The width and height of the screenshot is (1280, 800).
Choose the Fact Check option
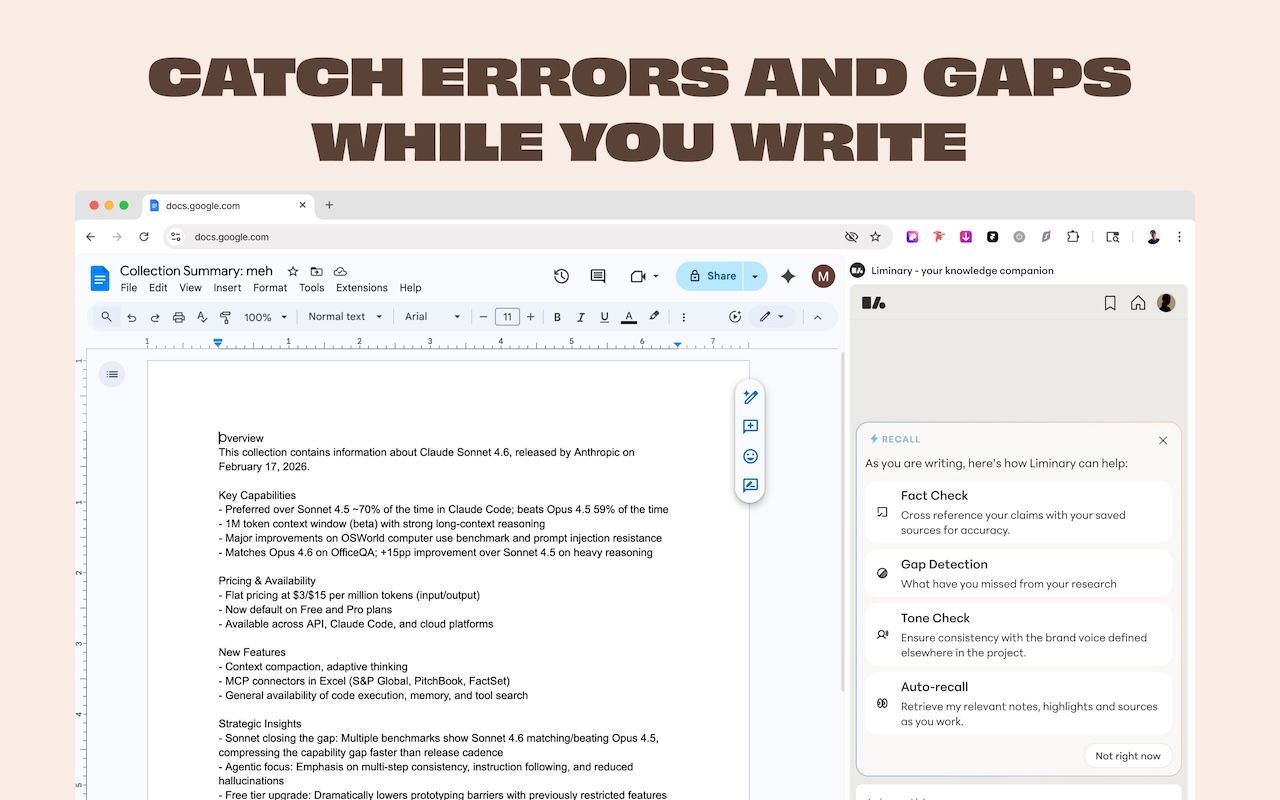pyautogui.click(x=1018, y=512)
